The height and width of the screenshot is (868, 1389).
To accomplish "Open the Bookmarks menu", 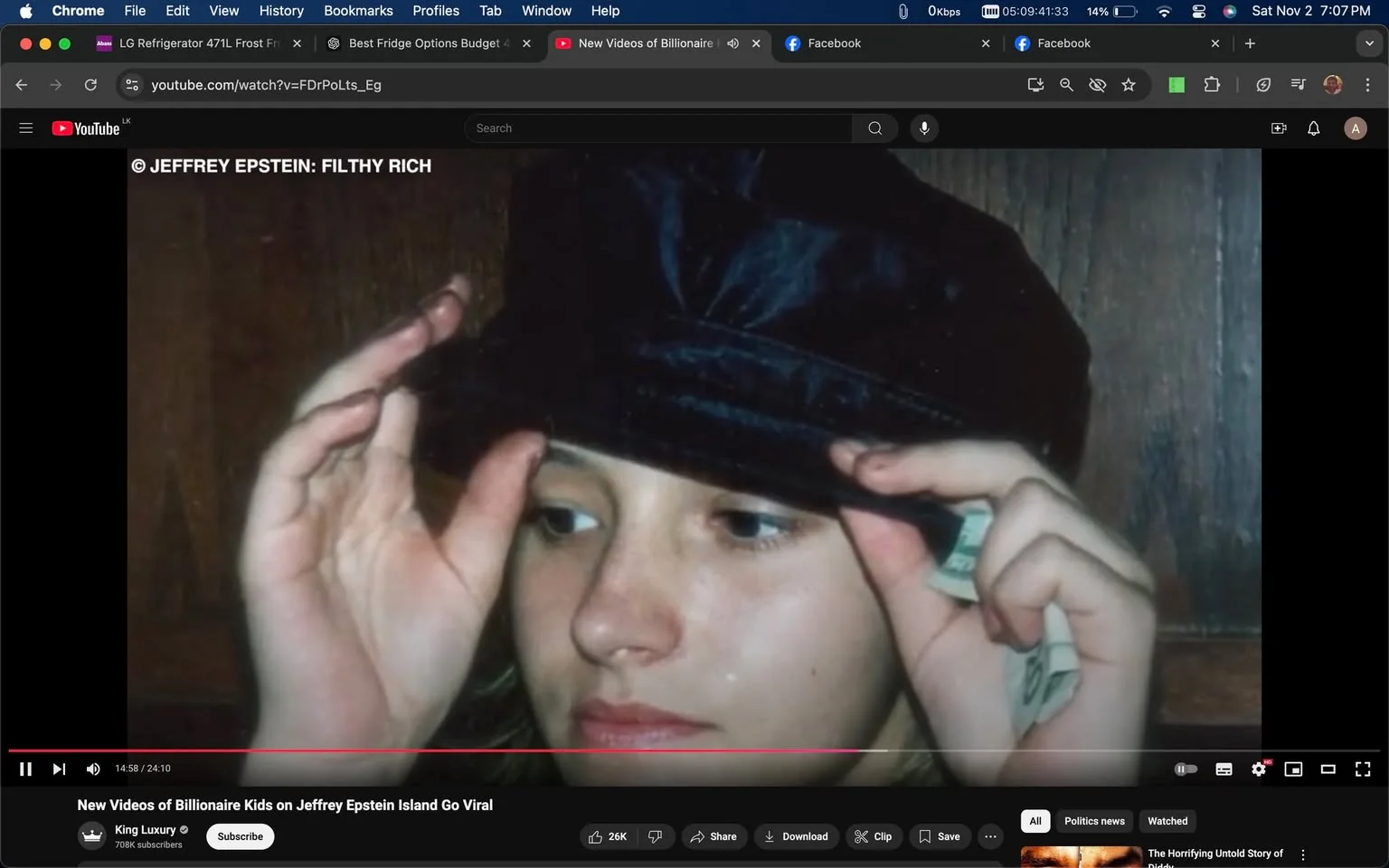I will click(358, 11).
